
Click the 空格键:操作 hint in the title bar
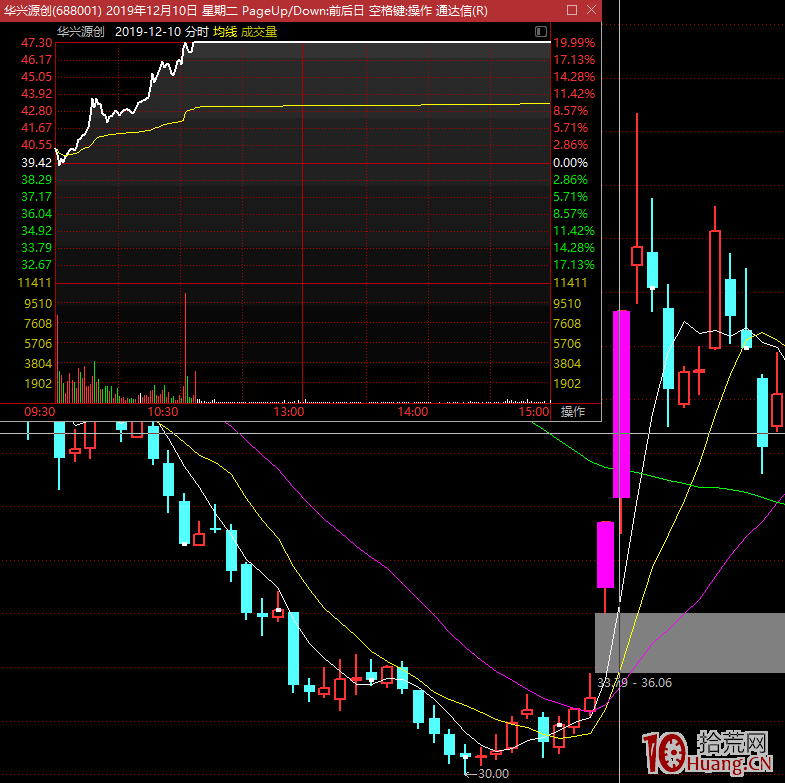pos(400,11)
